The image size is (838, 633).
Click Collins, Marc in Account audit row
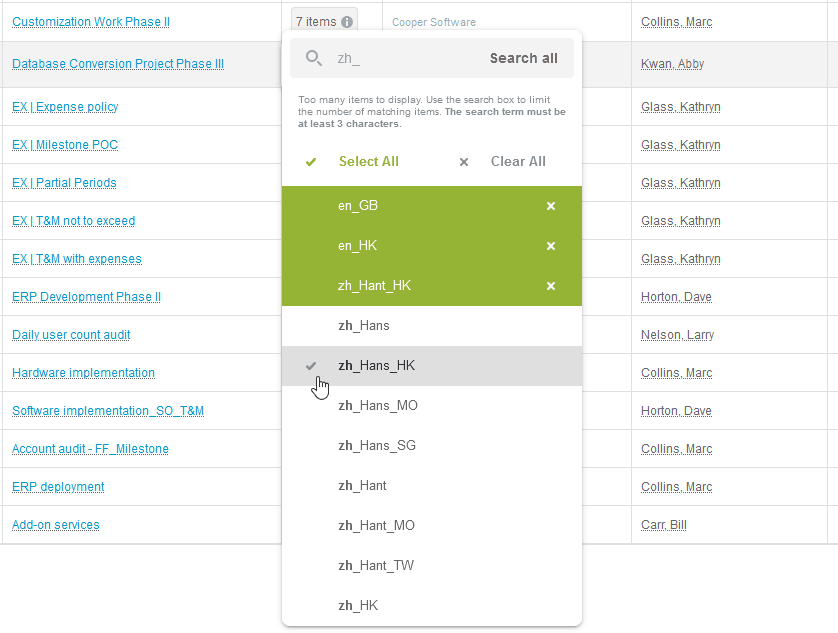click(x=677, y=449)
